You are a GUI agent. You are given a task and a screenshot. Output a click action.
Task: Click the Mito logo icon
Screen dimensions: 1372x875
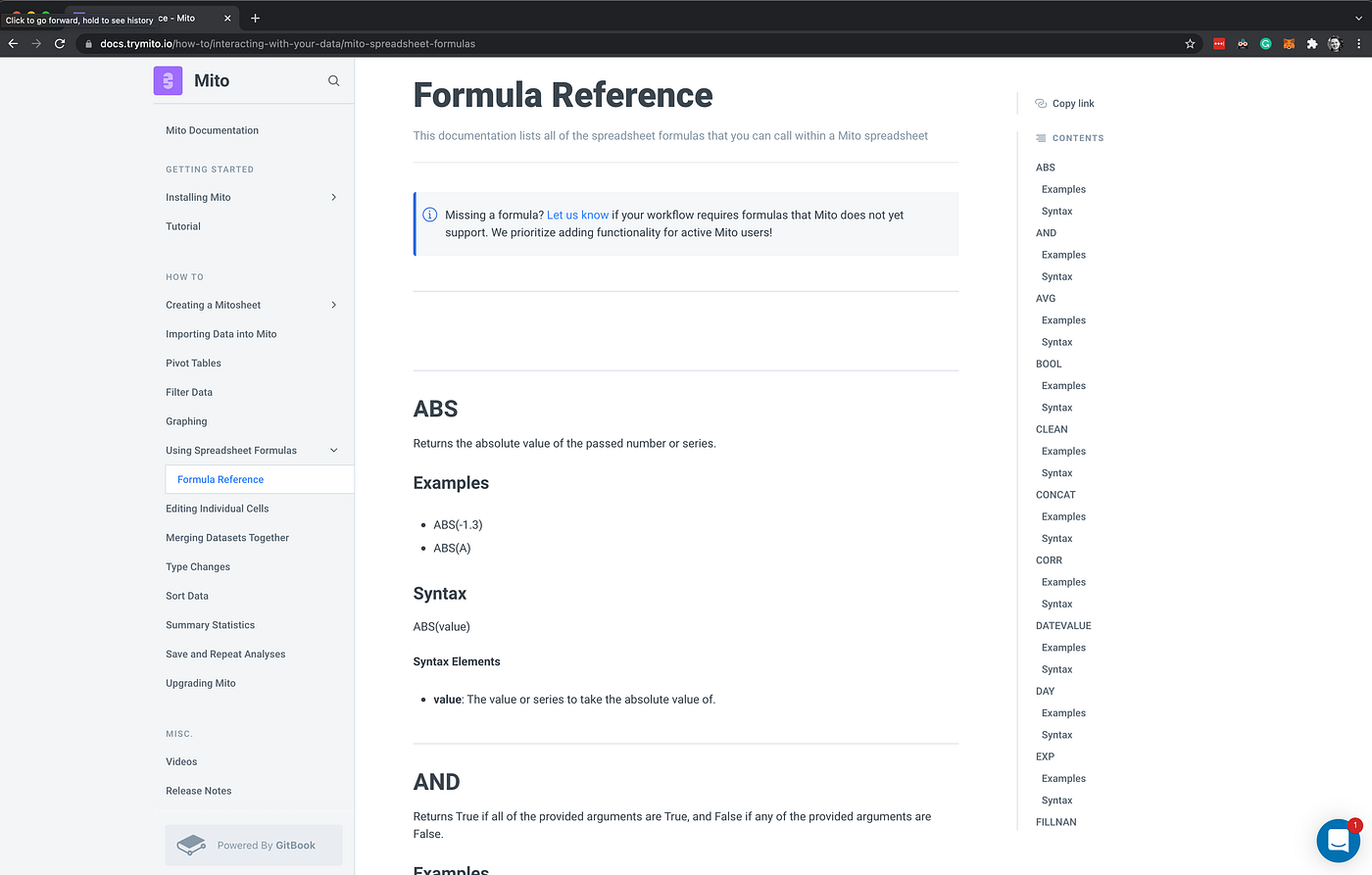point(168,80)
